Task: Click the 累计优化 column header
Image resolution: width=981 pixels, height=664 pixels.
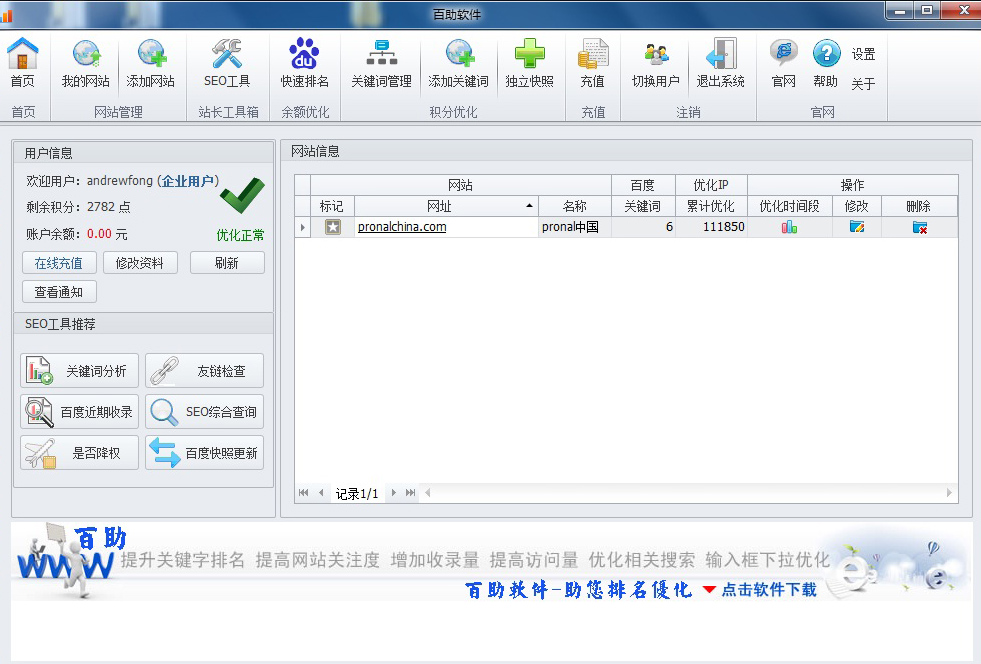Action: pyautogui.click(x=711, y=206)
